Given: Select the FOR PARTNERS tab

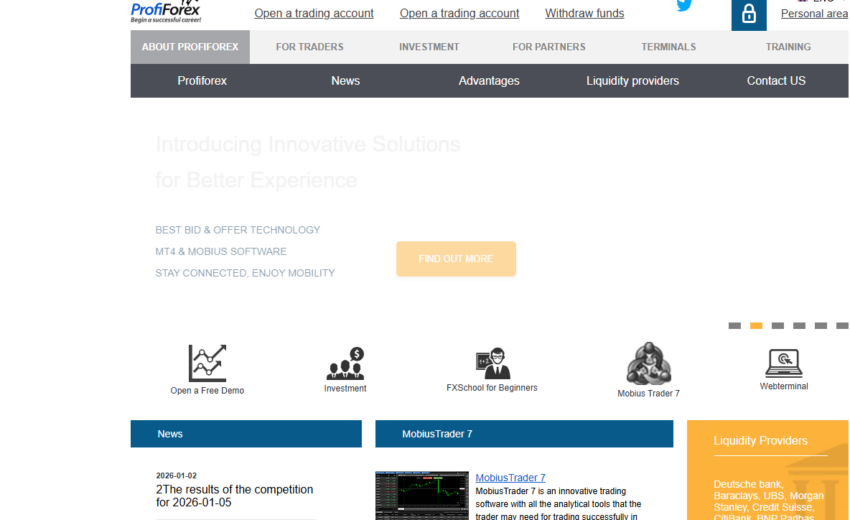Looking at the screenshot, I should 549,47.
